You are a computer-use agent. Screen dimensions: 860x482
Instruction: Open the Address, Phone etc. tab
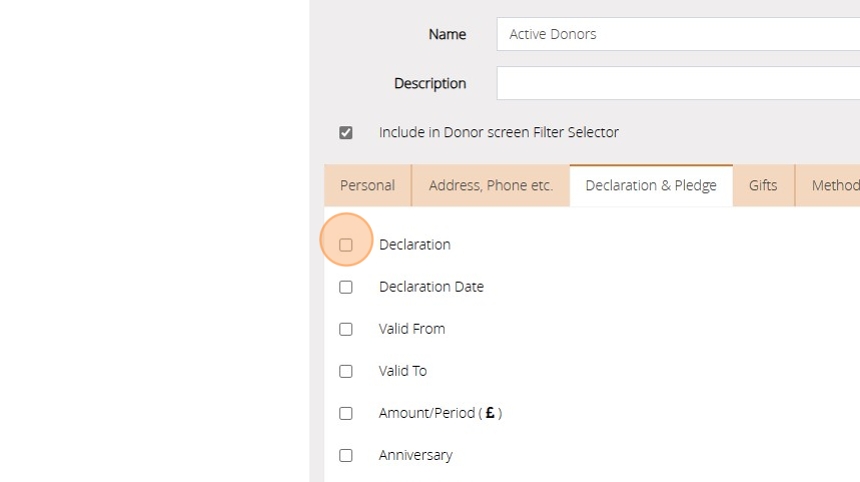[x=490, y=185]
